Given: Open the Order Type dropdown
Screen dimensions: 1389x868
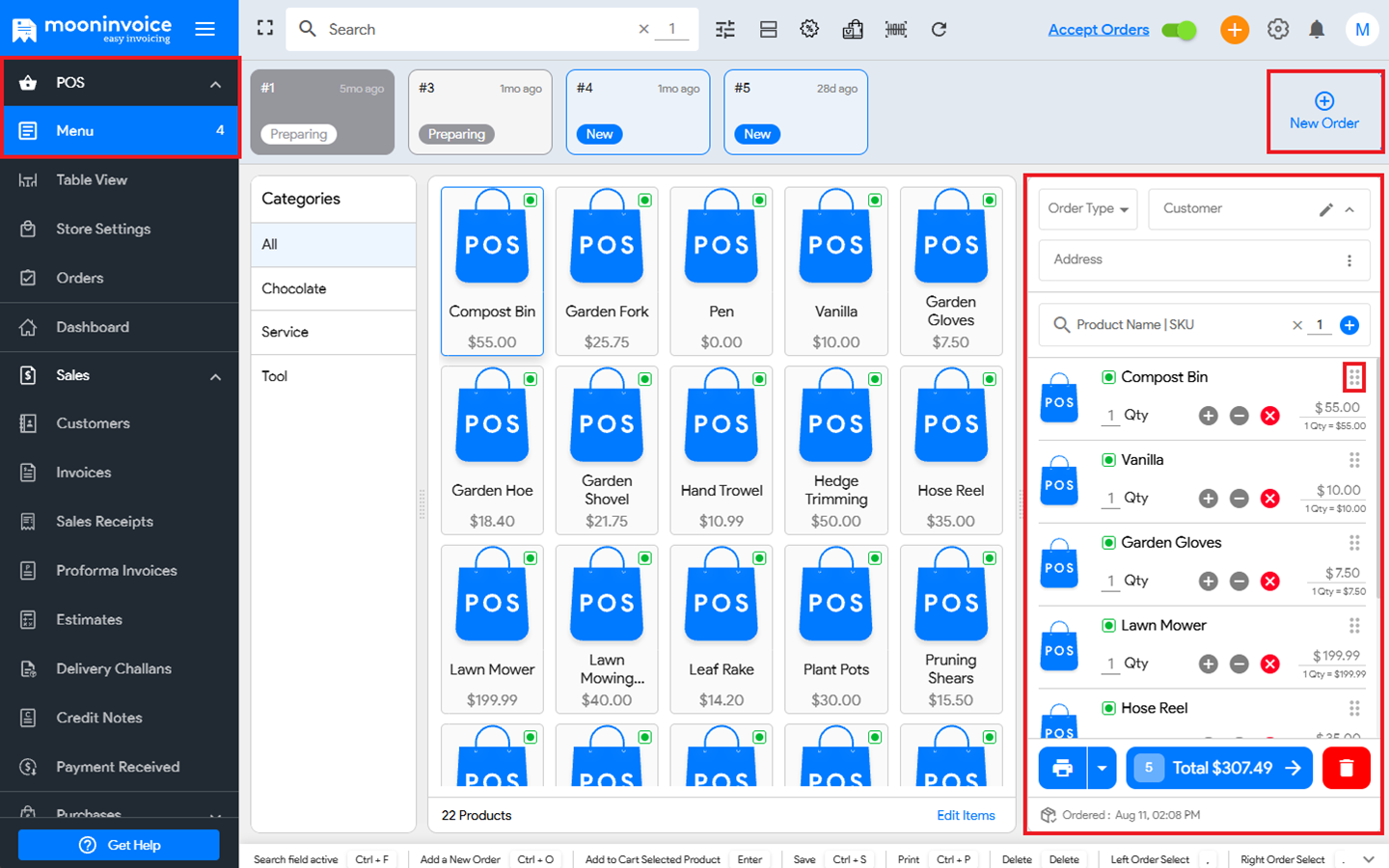Looking at the screenshot, I should click(1088, 208).
